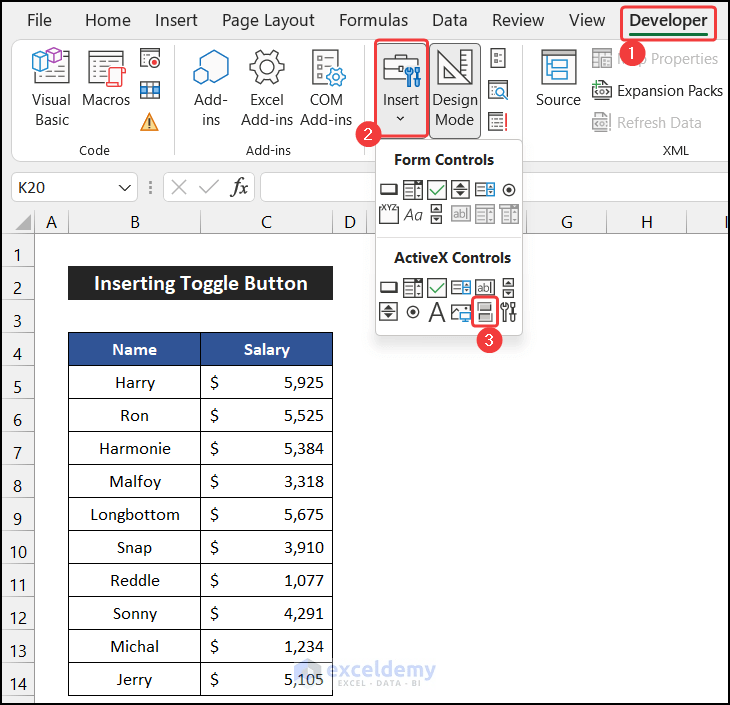Viewport: 730px width, 705px height.
Task: Insert ActiveX Combo Box
Action: (x=413, y=288)
